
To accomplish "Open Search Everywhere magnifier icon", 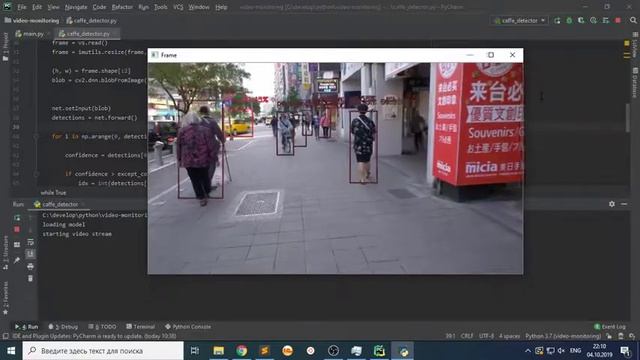I will pos(633,20).
